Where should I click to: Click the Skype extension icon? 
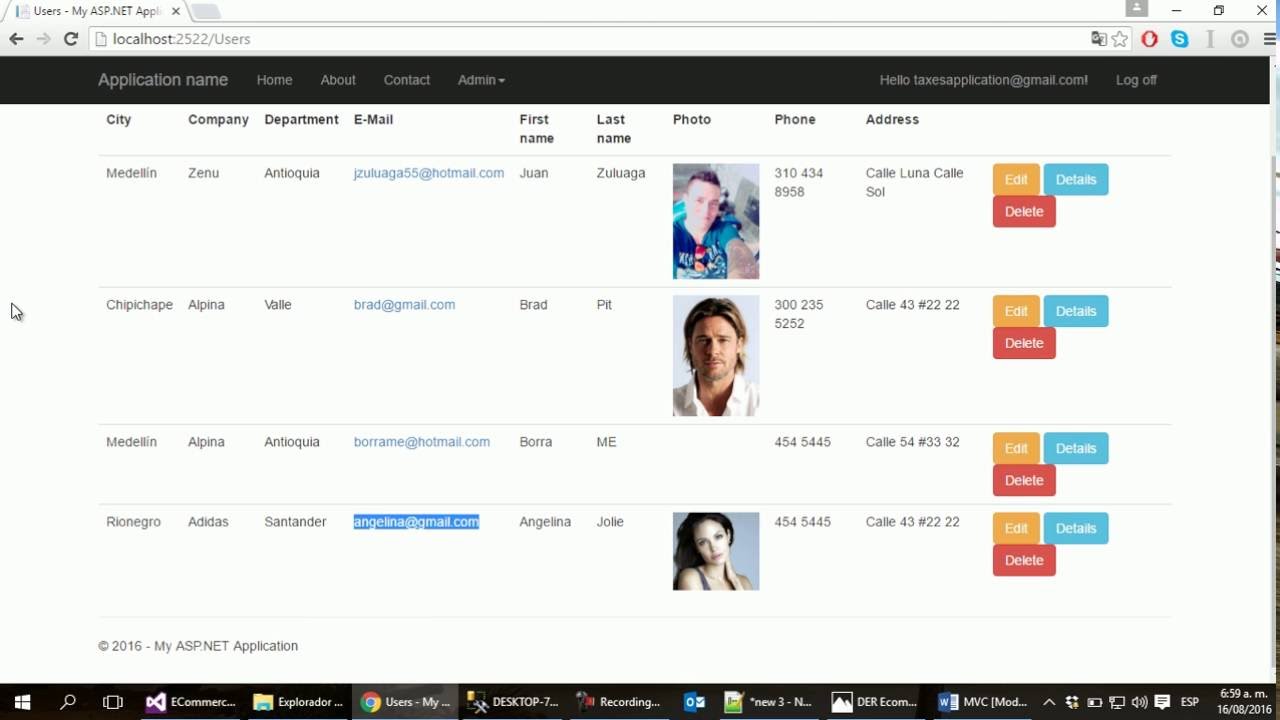[x=1180, y=39]
